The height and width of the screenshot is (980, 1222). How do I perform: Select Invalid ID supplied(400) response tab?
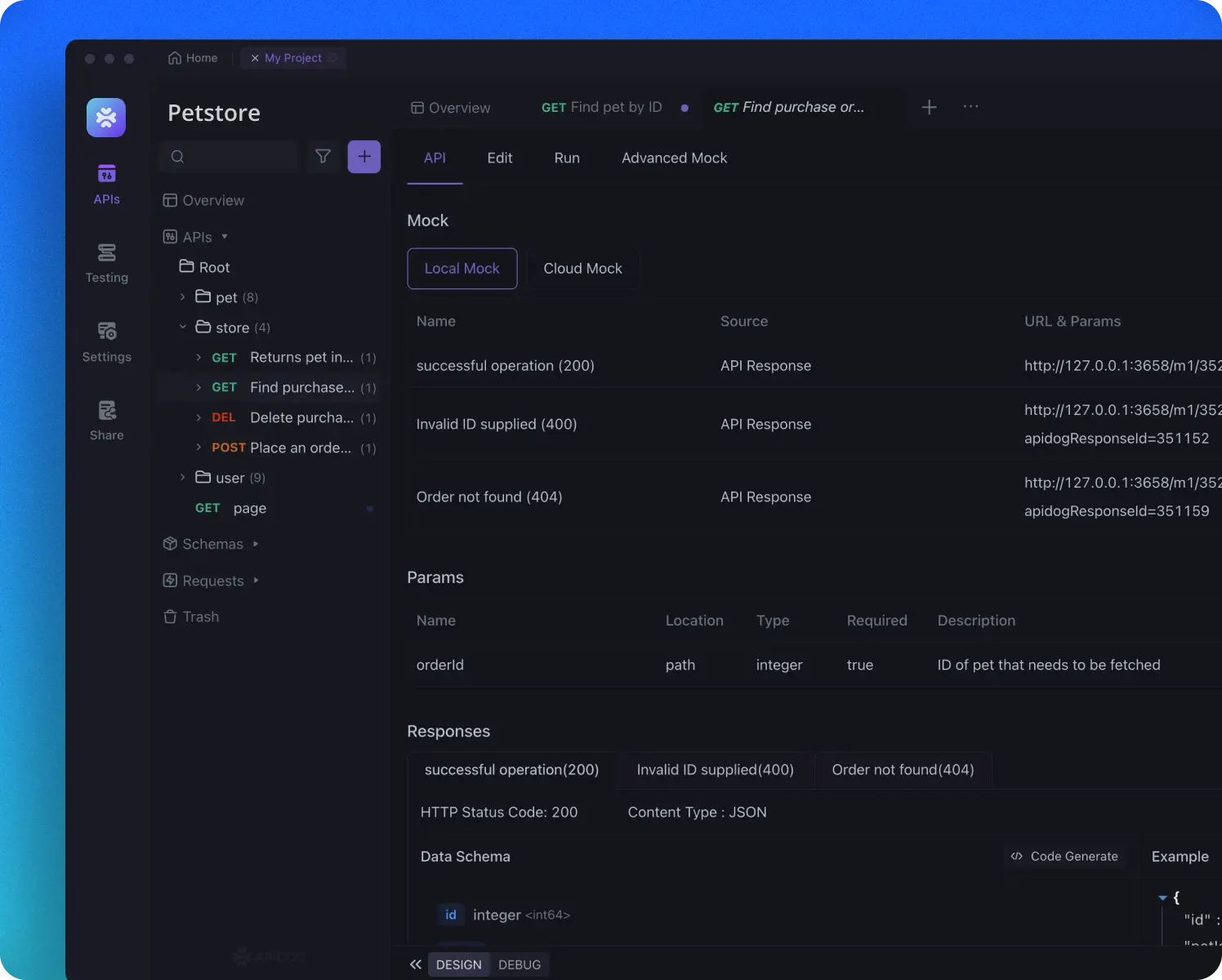[x=716, y=770]
